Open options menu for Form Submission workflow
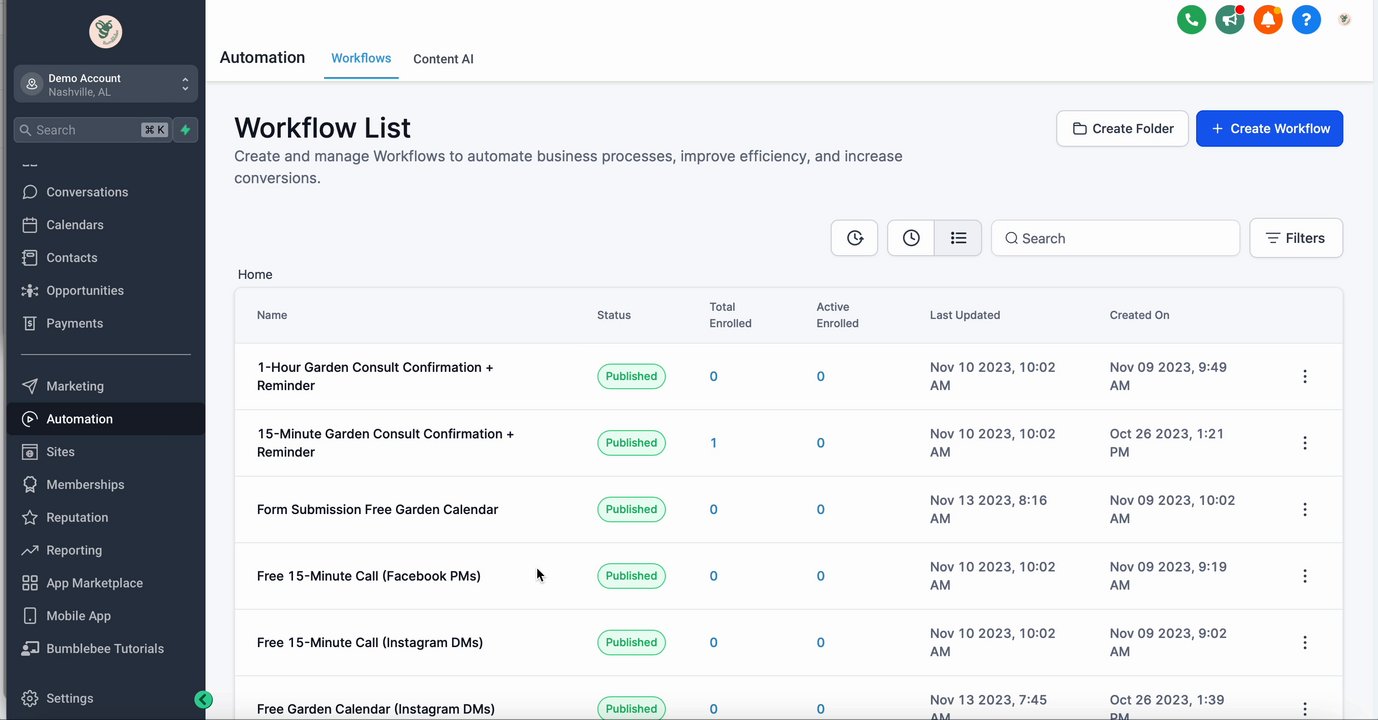The image size is (1378, 720). [1305, 510]
